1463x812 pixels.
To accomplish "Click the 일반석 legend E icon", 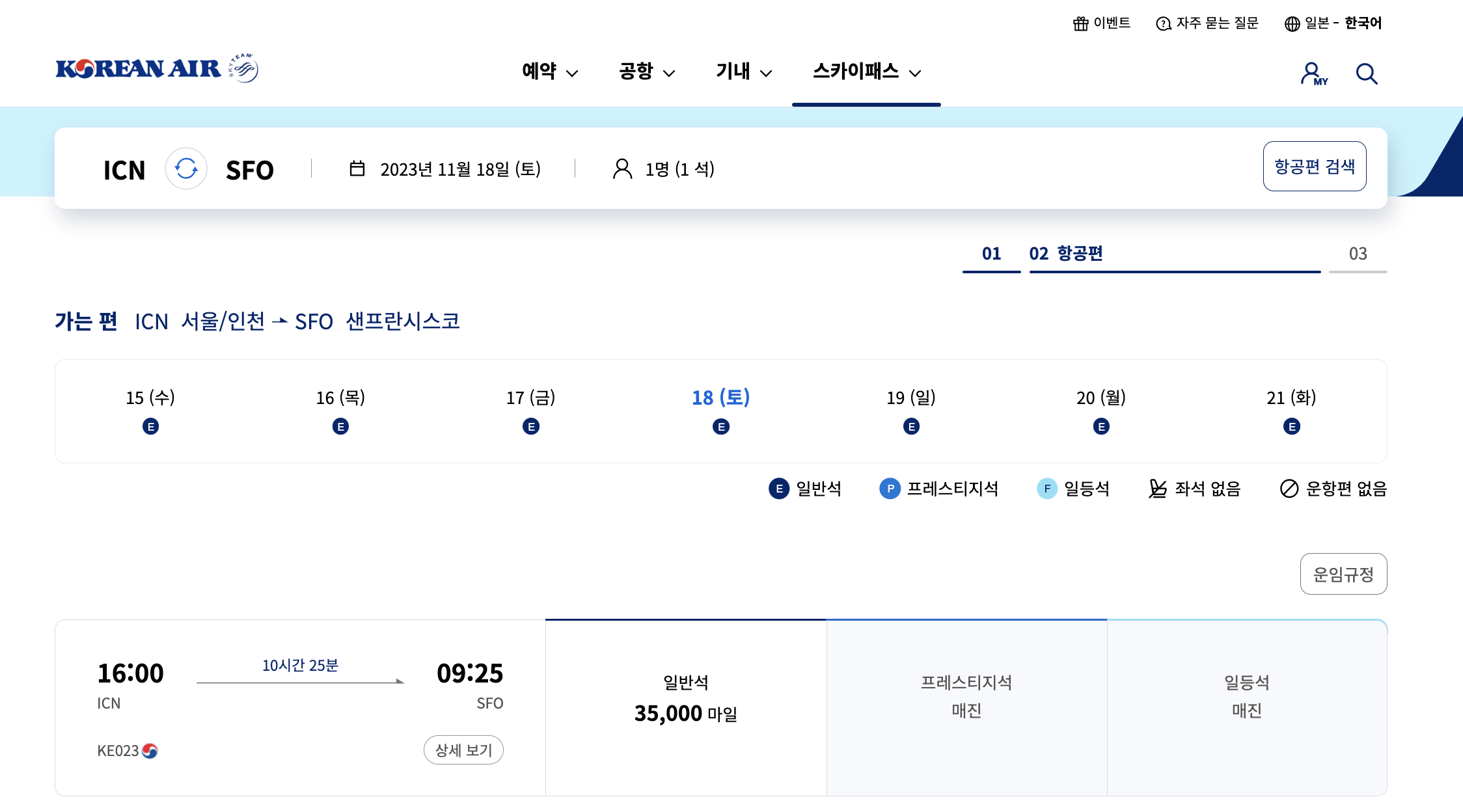I will click(779, 489).
